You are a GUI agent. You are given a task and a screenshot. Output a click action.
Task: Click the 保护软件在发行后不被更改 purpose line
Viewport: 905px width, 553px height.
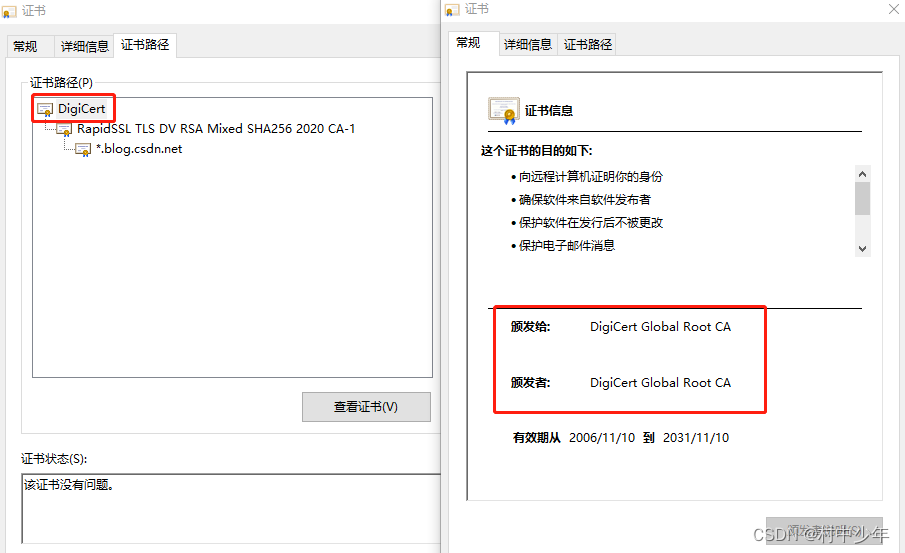(590, 223)
